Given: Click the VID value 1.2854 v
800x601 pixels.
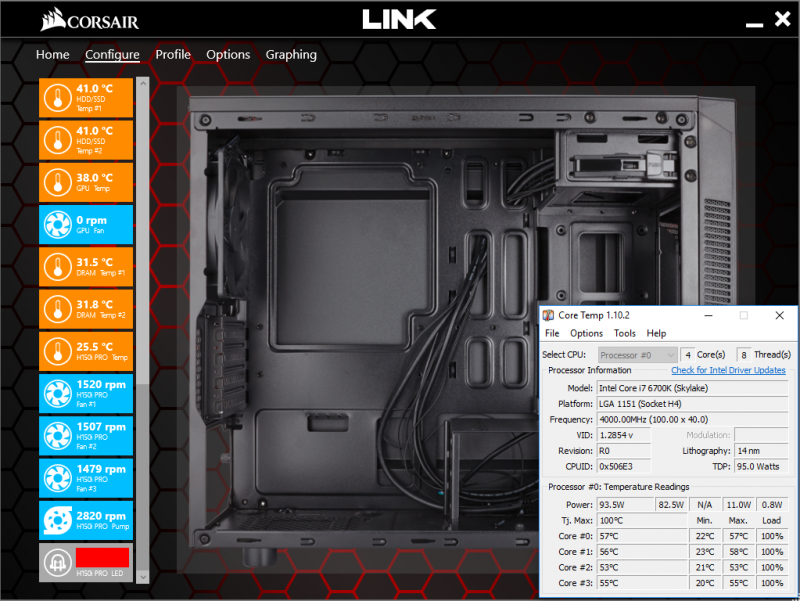Looking at the screenshot, I should [623, 435].
